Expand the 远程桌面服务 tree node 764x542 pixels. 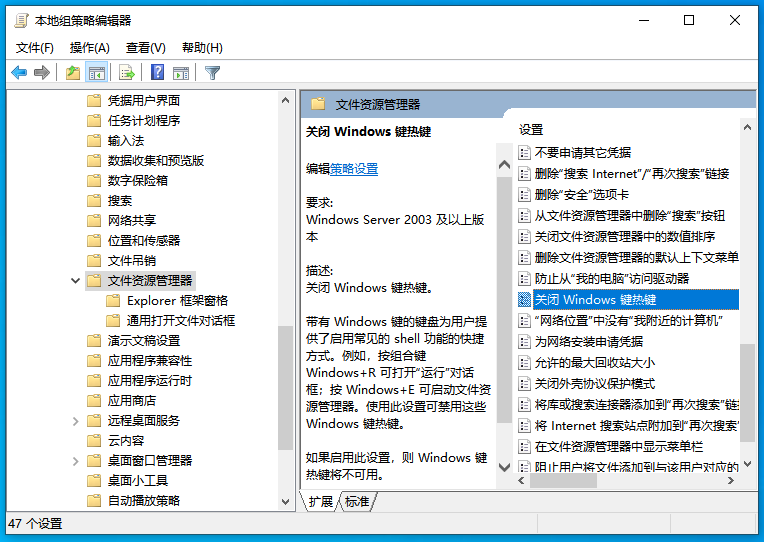76,421
